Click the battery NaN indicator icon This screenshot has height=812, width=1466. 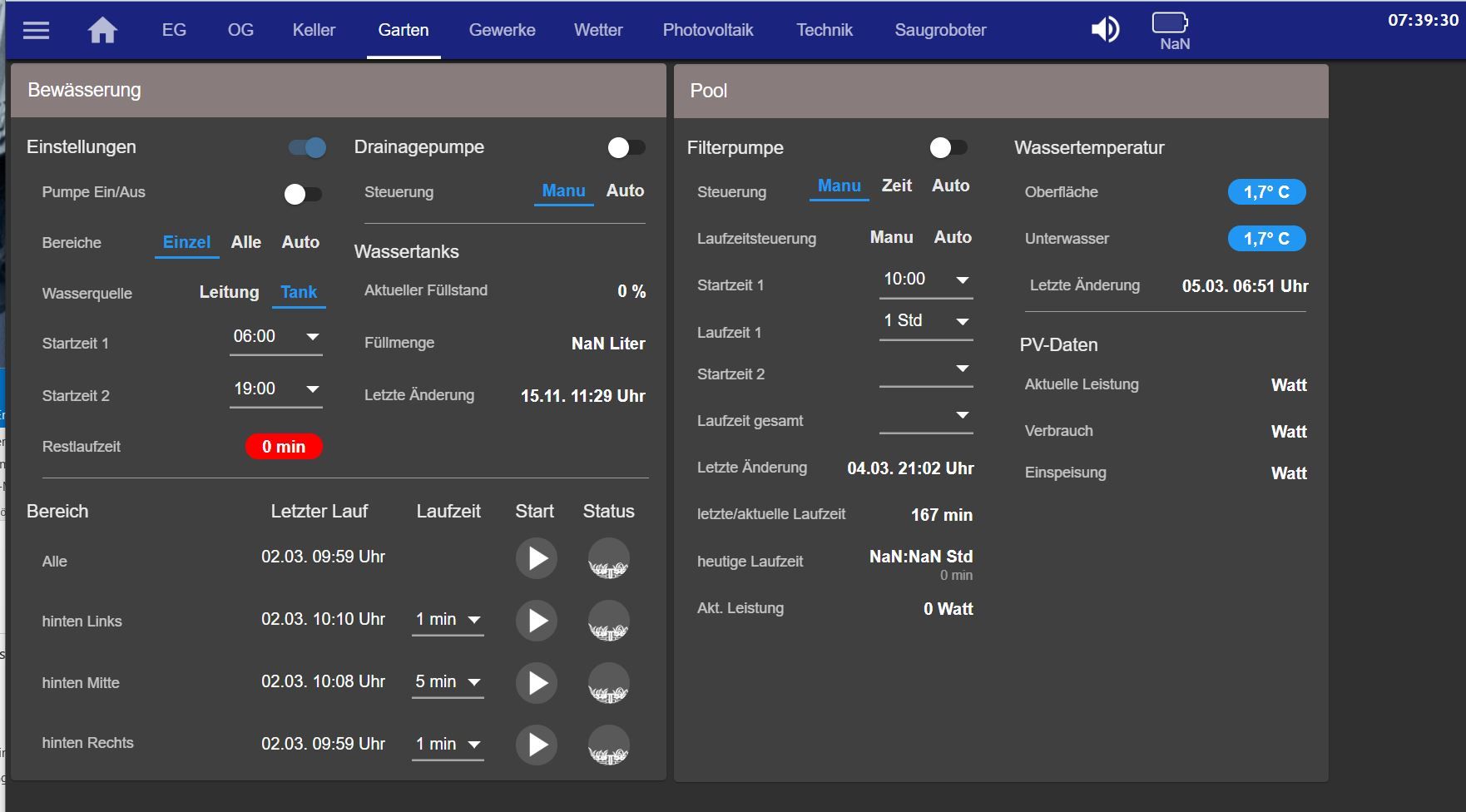point(1171,31)
